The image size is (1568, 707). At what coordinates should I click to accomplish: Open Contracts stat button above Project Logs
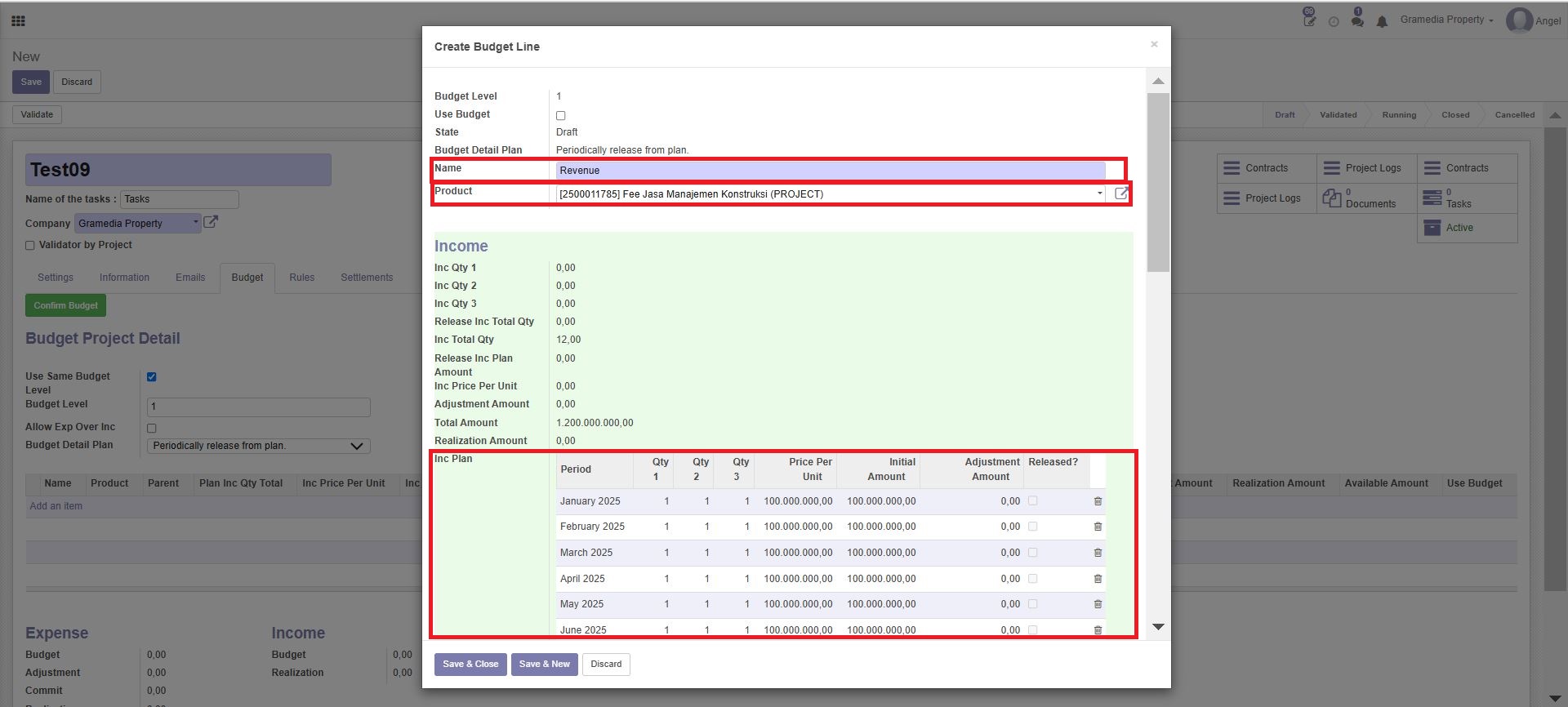[1266, 168]
